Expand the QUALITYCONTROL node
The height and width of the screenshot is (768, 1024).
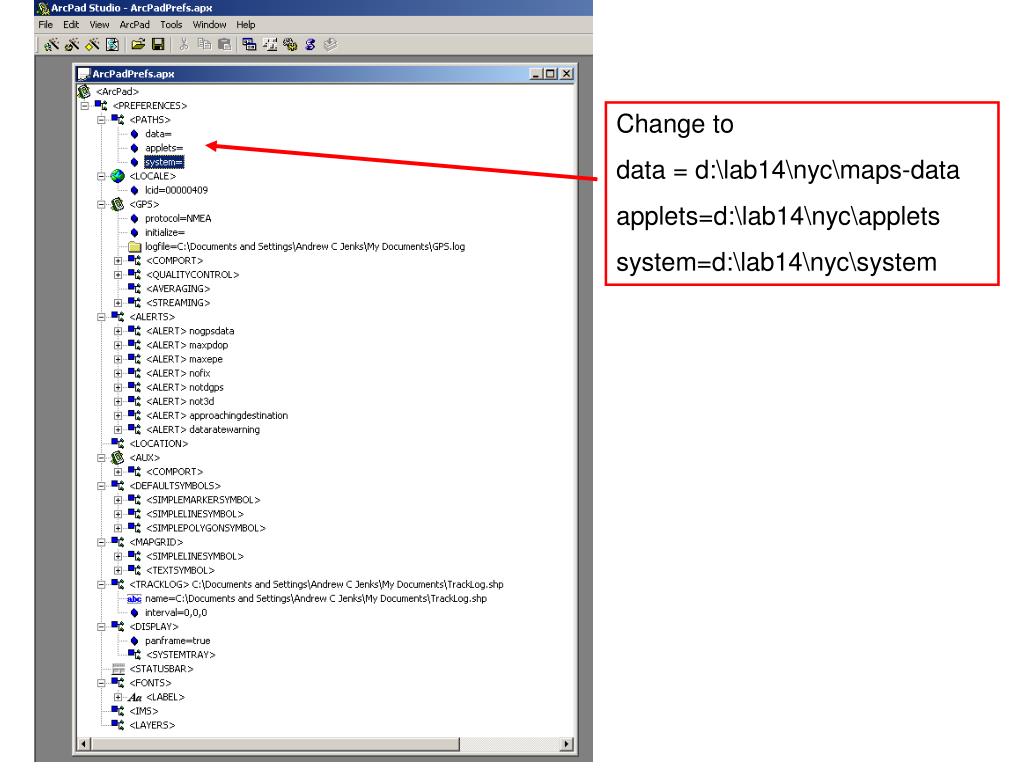(118, 275)
